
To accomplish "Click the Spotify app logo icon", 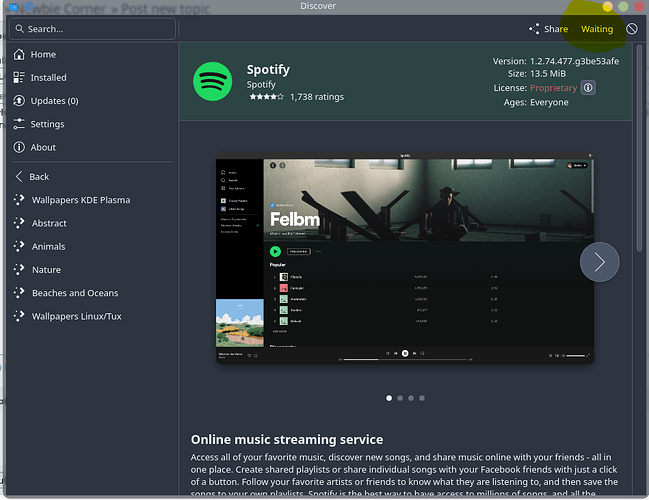I will click(212, 81).
